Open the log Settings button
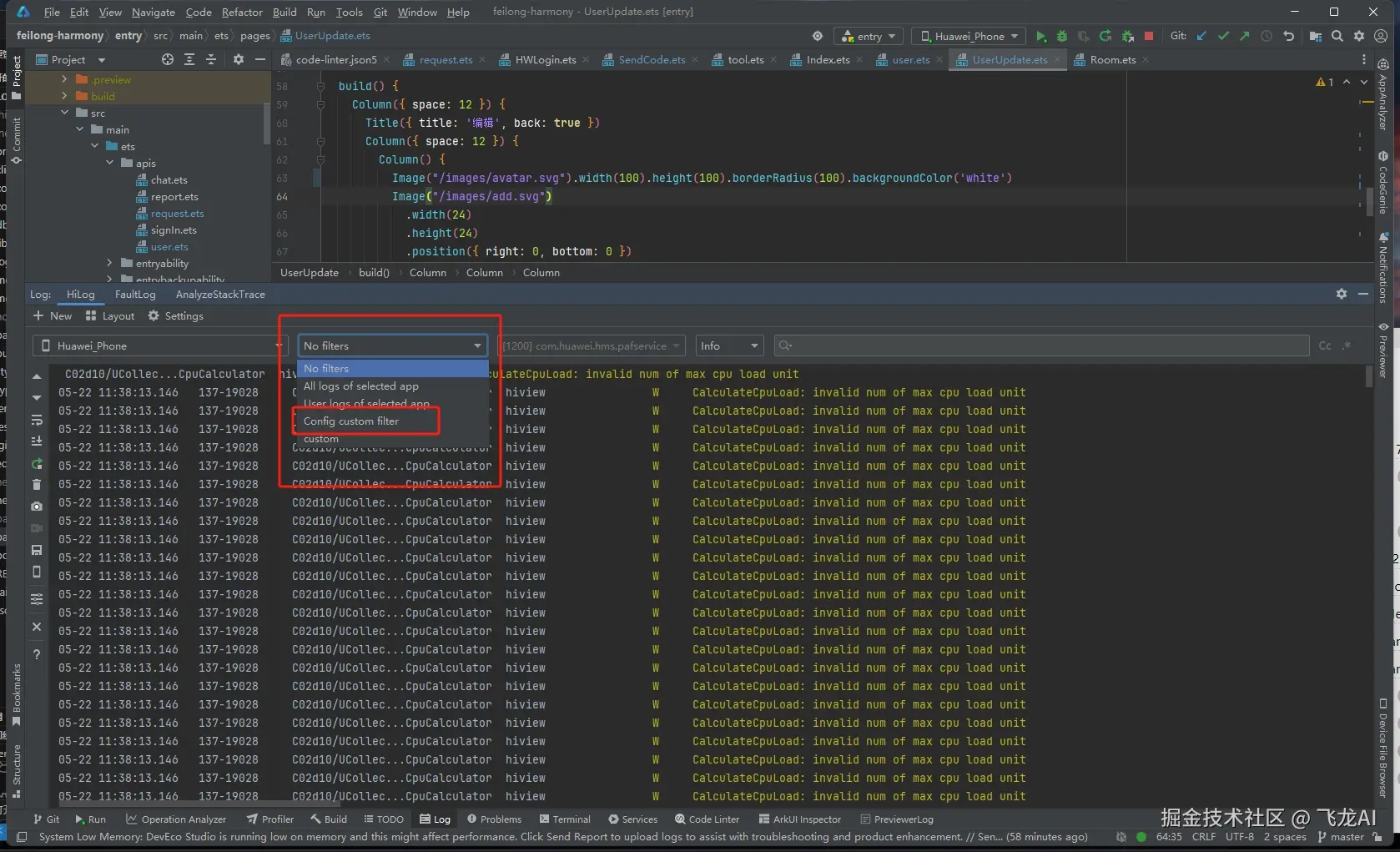Viewport: 1400px width, 852px height. point(175,316)
